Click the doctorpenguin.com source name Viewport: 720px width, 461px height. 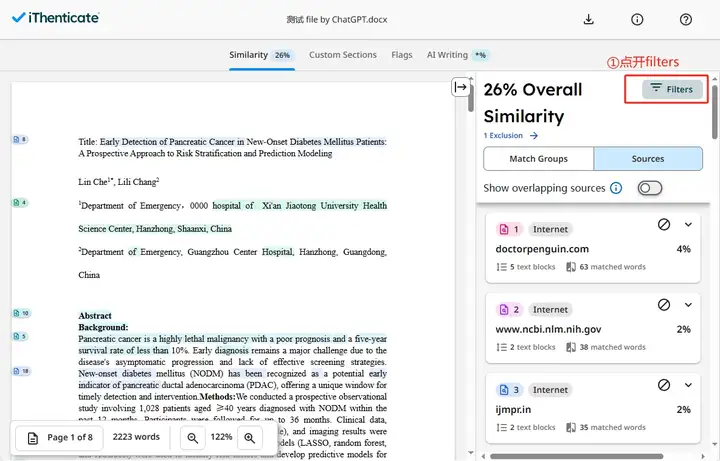(542, 249)
